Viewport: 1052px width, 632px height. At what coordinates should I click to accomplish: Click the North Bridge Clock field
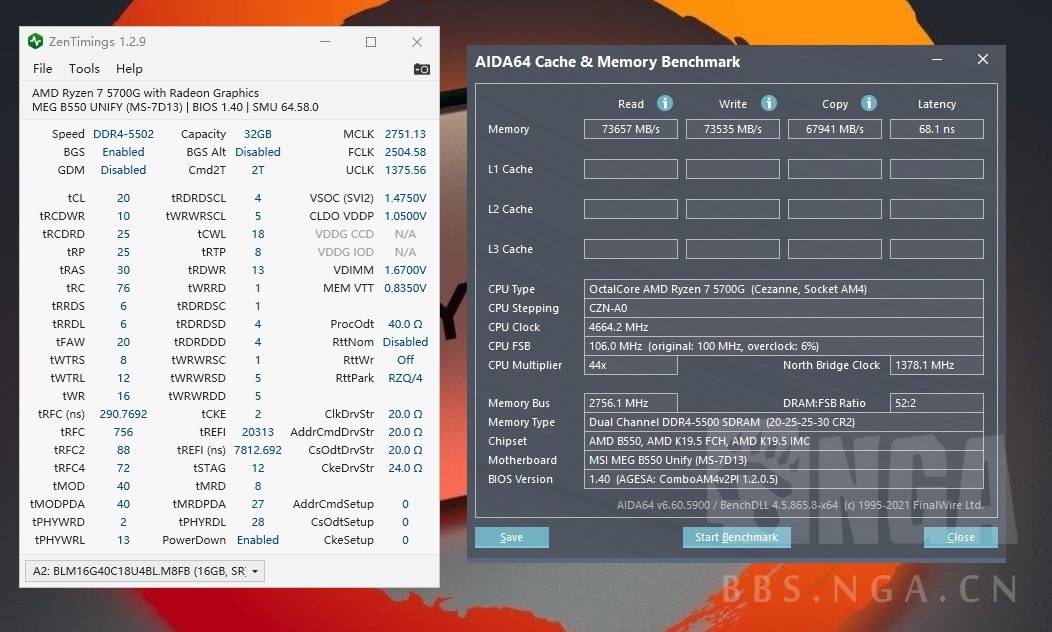pyautogui.click(x=936, y=365)
